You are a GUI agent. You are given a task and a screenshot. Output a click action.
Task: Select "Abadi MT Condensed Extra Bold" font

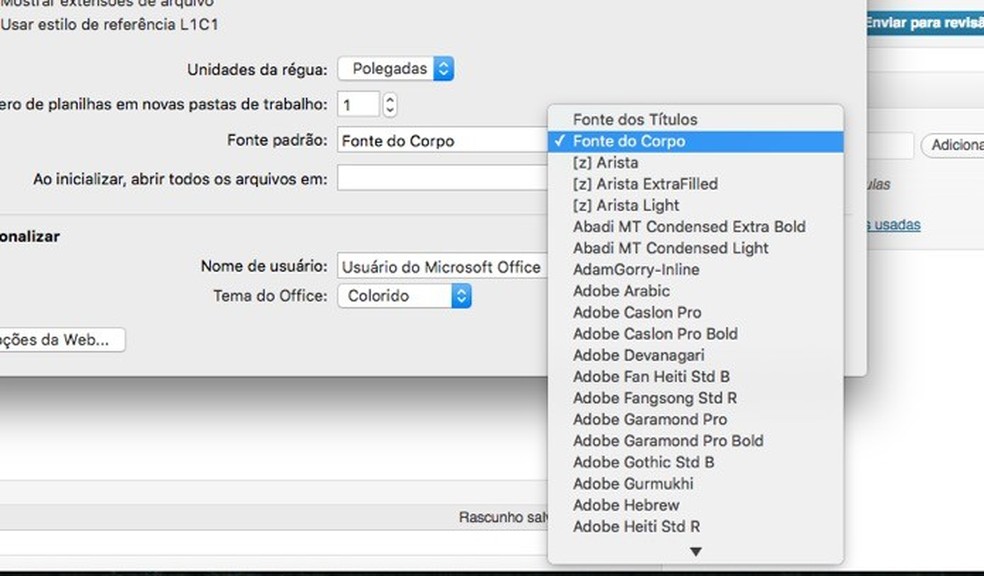[688, 227]
